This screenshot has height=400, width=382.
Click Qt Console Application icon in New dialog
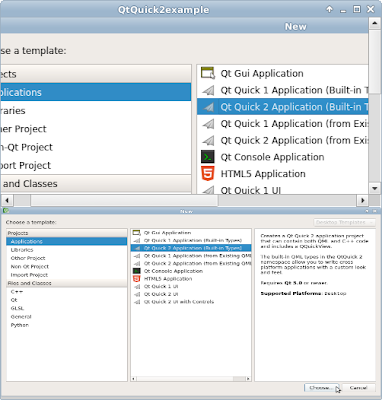[x=137, y=271]
